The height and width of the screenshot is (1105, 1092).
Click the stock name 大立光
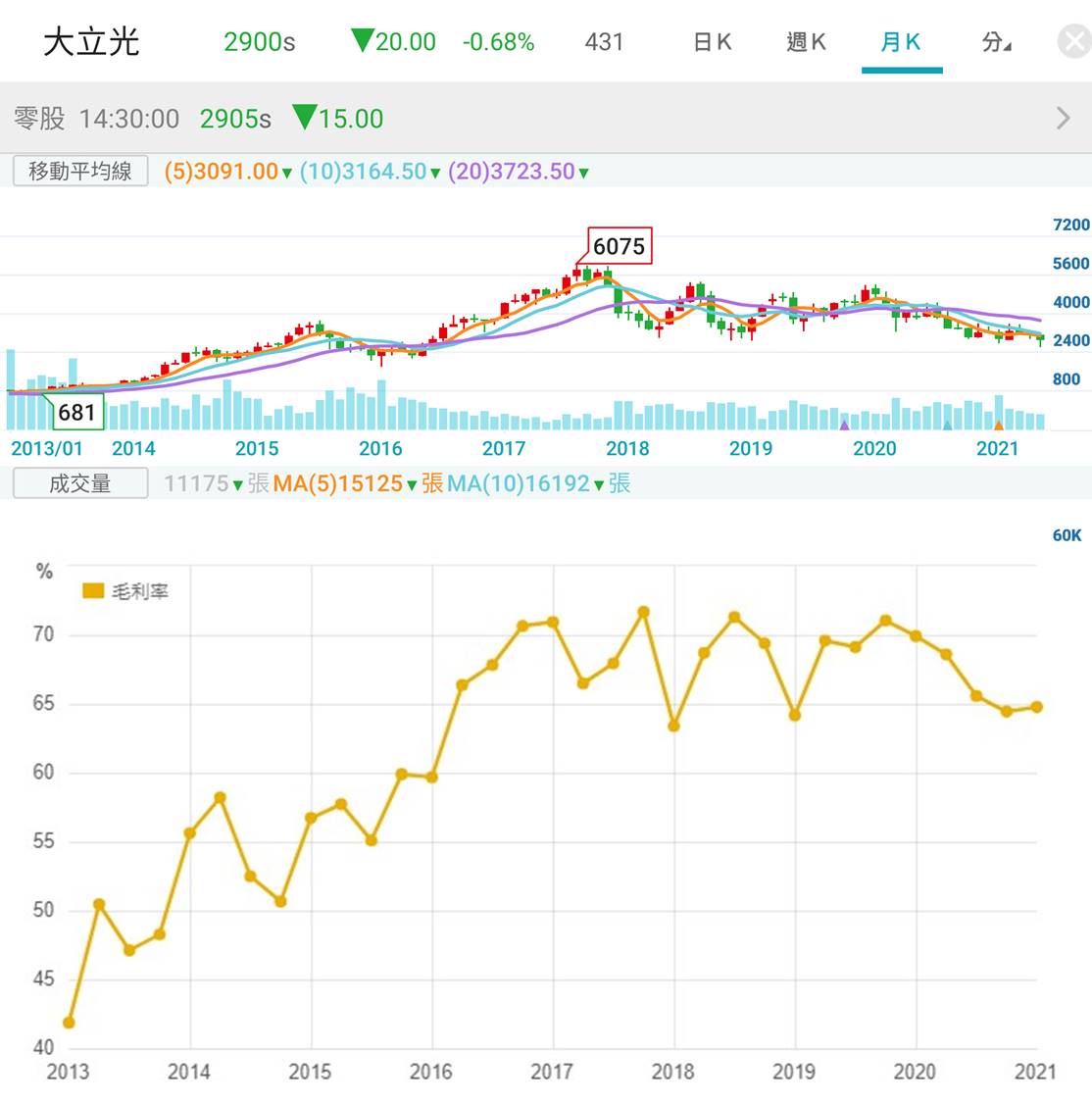pos(91,42)
